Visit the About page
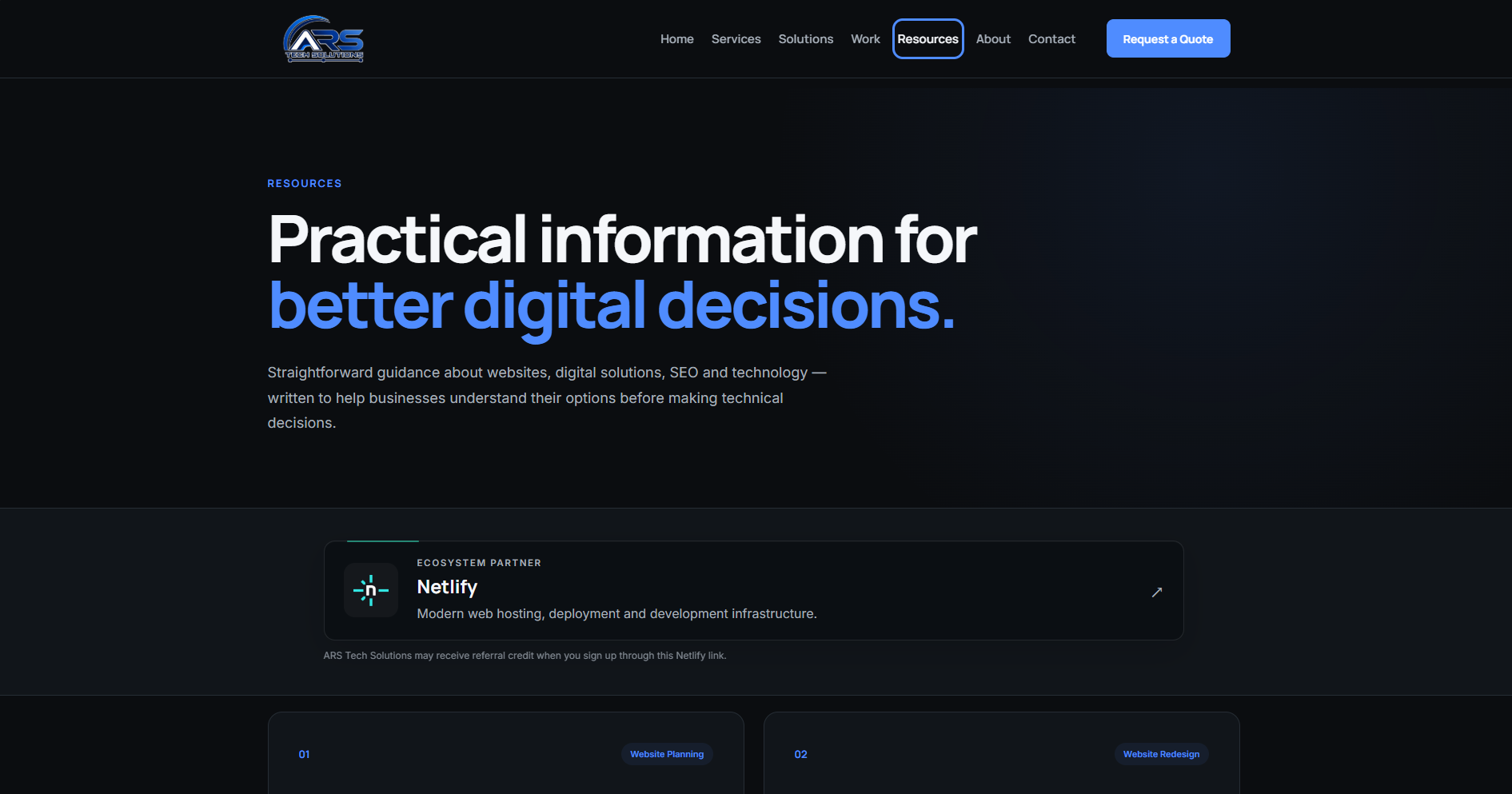This screenshot has height=794, width=1512. click(993, 39)
